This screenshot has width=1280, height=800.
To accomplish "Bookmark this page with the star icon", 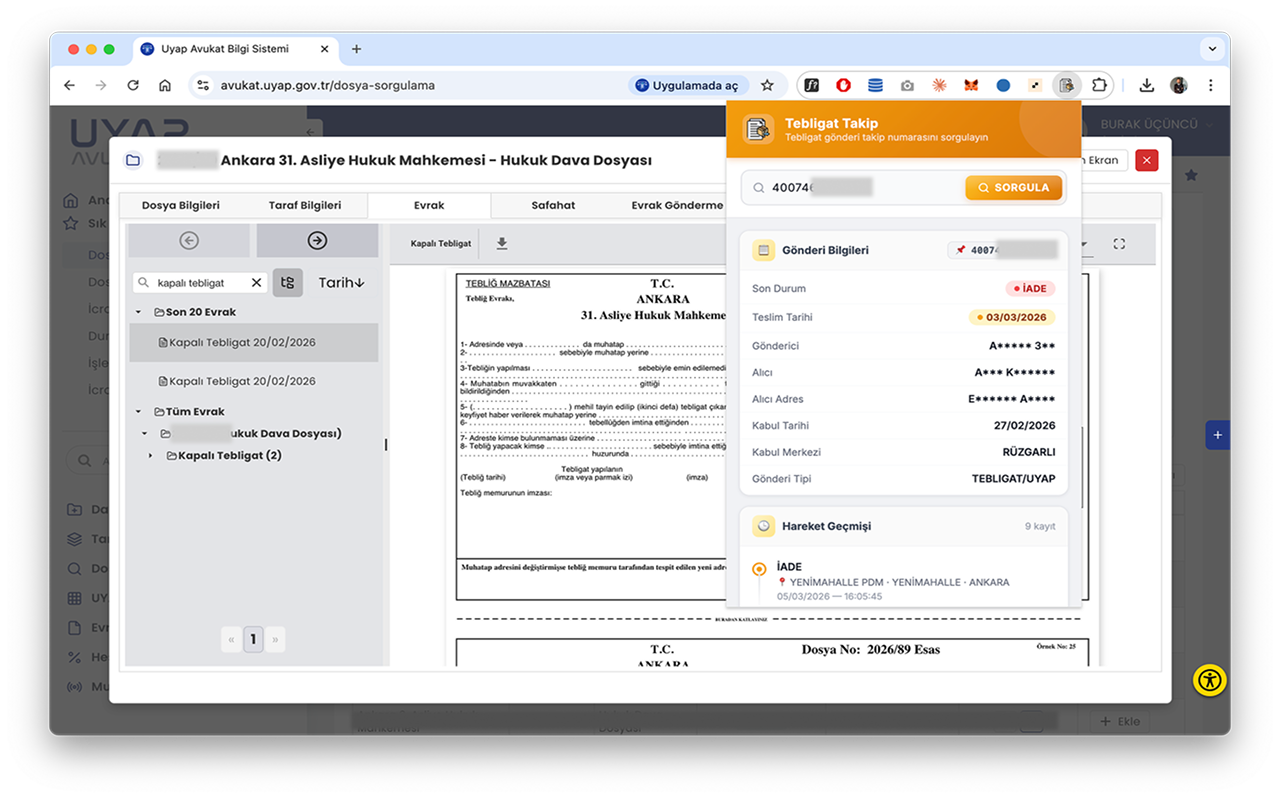I will [767, 85].
